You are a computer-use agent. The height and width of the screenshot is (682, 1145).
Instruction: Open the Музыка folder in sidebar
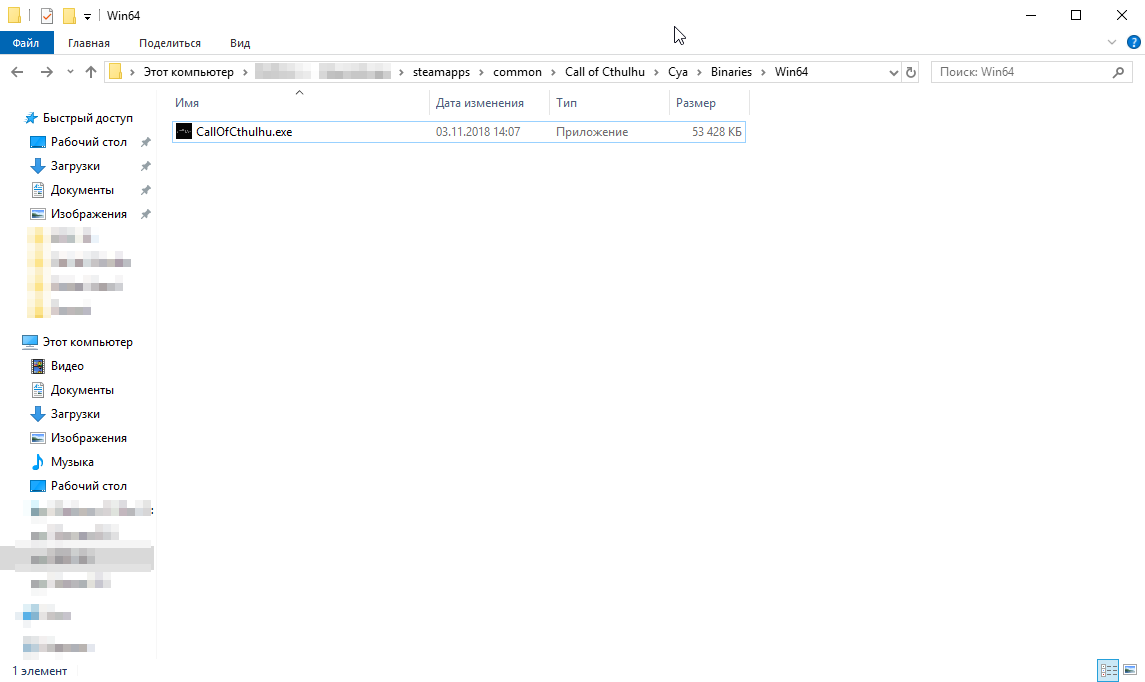click(72, 461)
